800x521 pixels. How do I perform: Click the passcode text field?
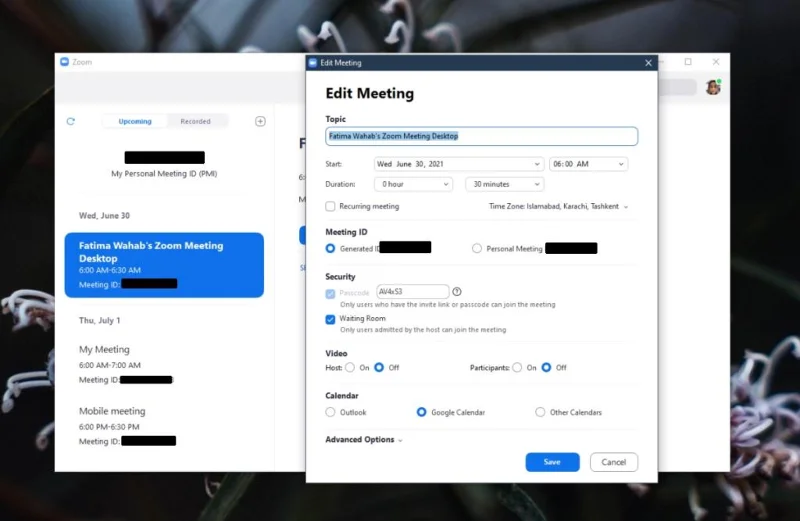[412, 291]
